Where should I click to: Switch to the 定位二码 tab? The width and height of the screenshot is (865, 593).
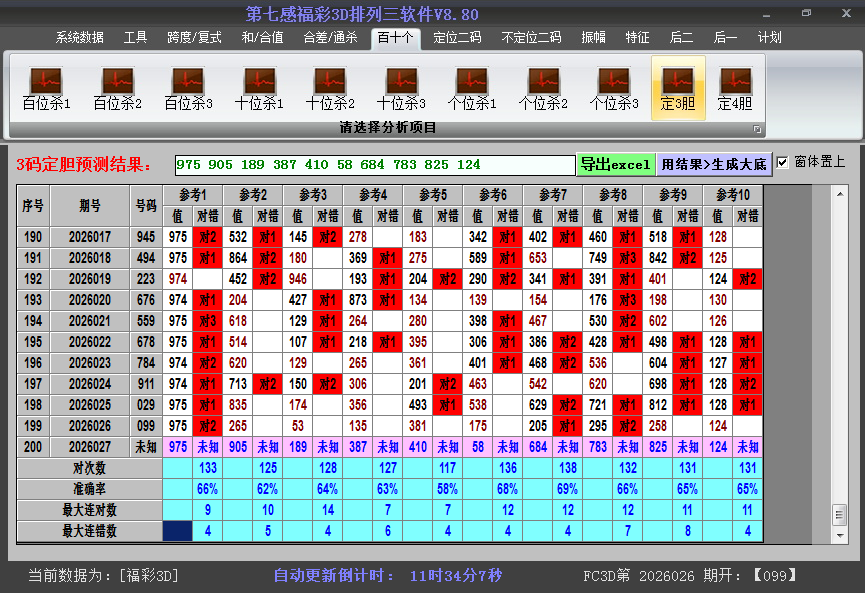[x=457, y=37]
